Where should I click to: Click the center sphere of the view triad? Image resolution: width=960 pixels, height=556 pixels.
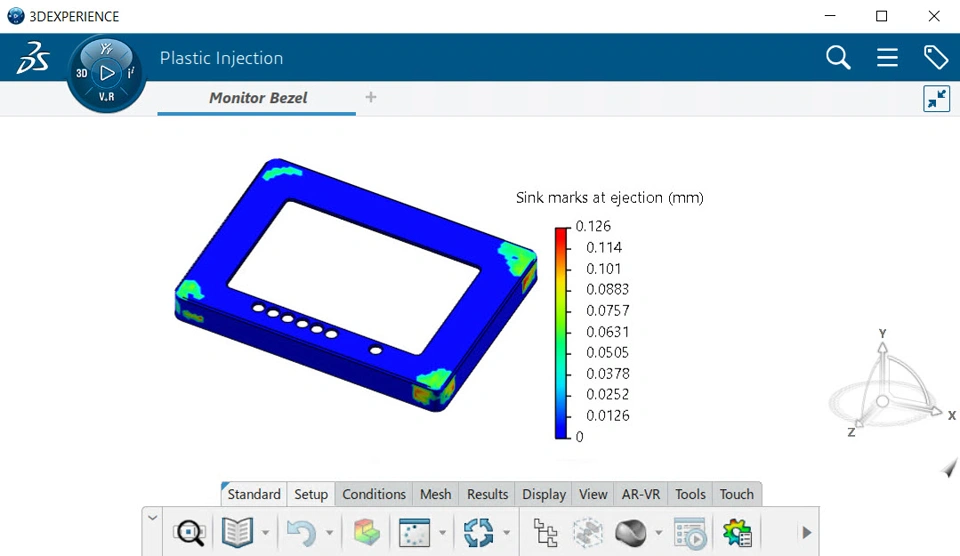click(882, 401)
